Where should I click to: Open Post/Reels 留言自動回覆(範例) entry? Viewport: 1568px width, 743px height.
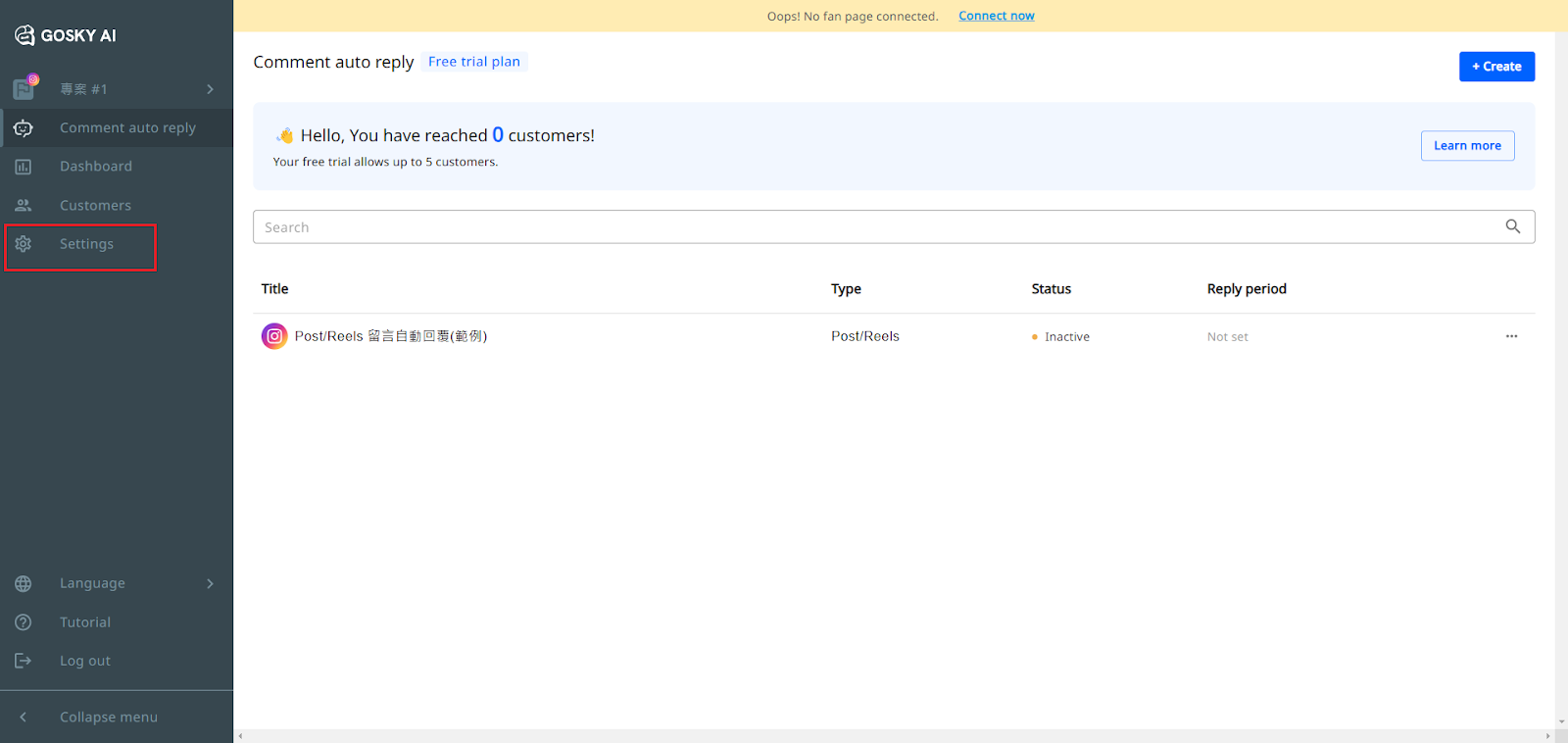391,336
